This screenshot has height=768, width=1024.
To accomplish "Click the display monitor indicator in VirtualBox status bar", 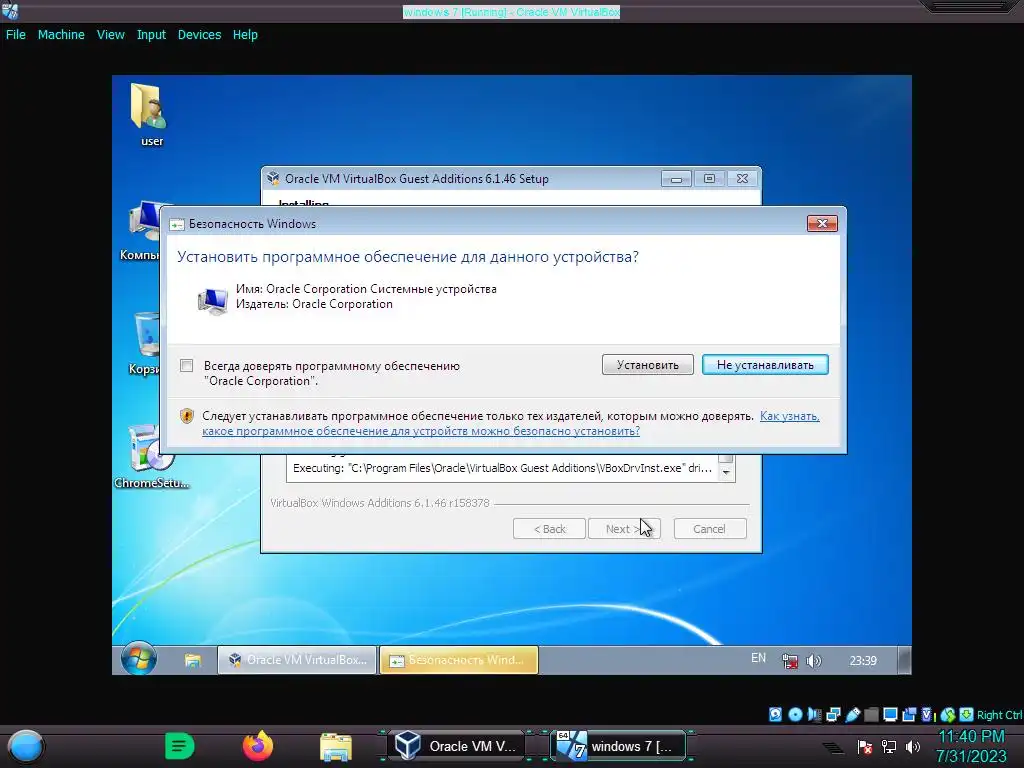I will (x=890, y=714).
